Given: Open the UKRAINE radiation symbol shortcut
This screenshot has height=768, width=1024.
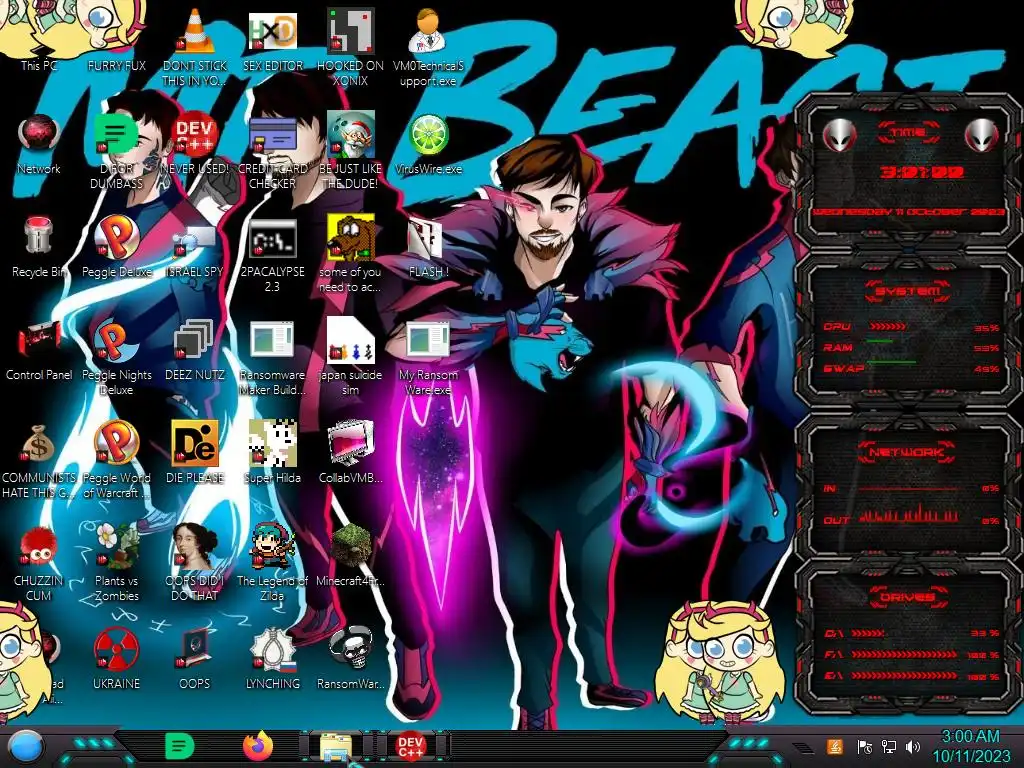Looking at the screenshot, I should point(116,649).
